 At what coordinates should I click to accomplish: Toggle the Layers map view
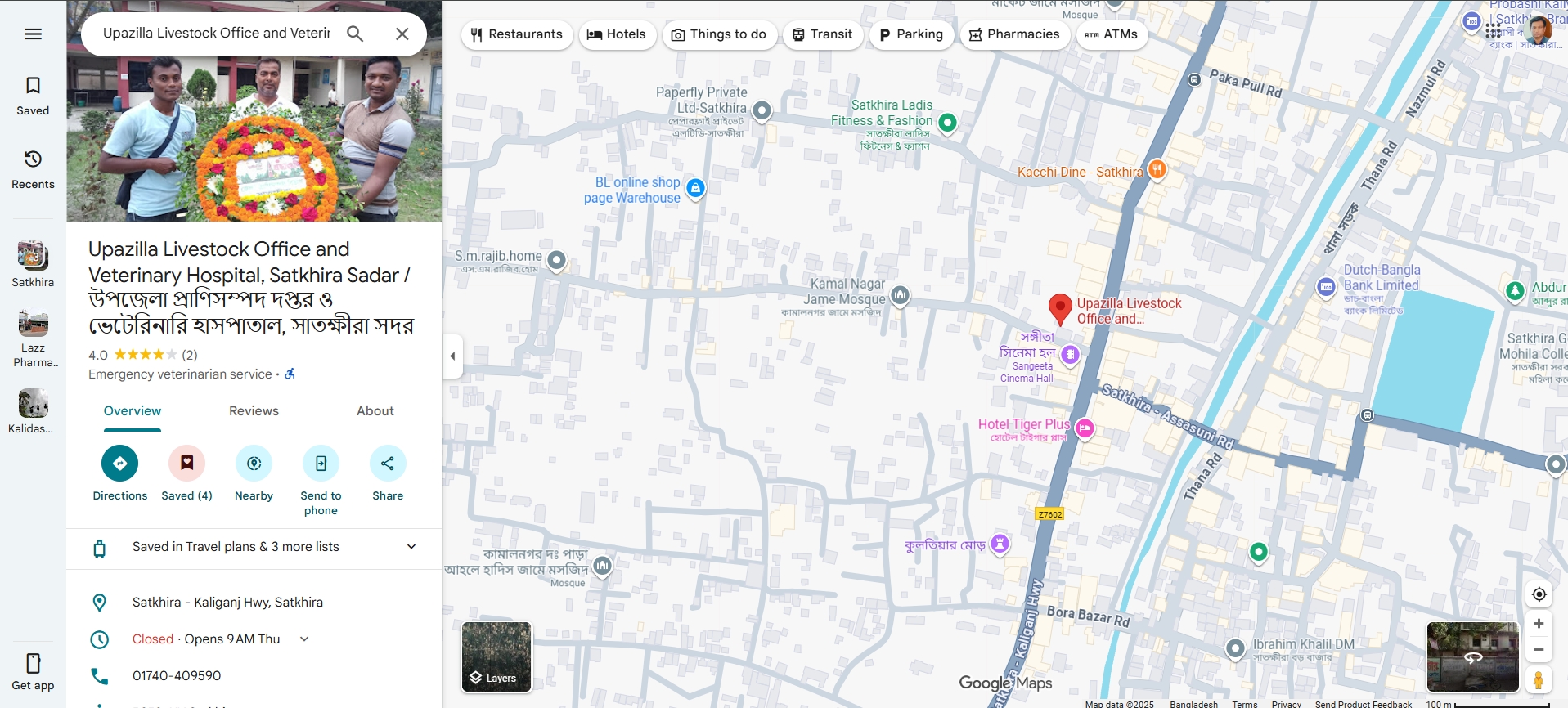[x=496, y=656]
